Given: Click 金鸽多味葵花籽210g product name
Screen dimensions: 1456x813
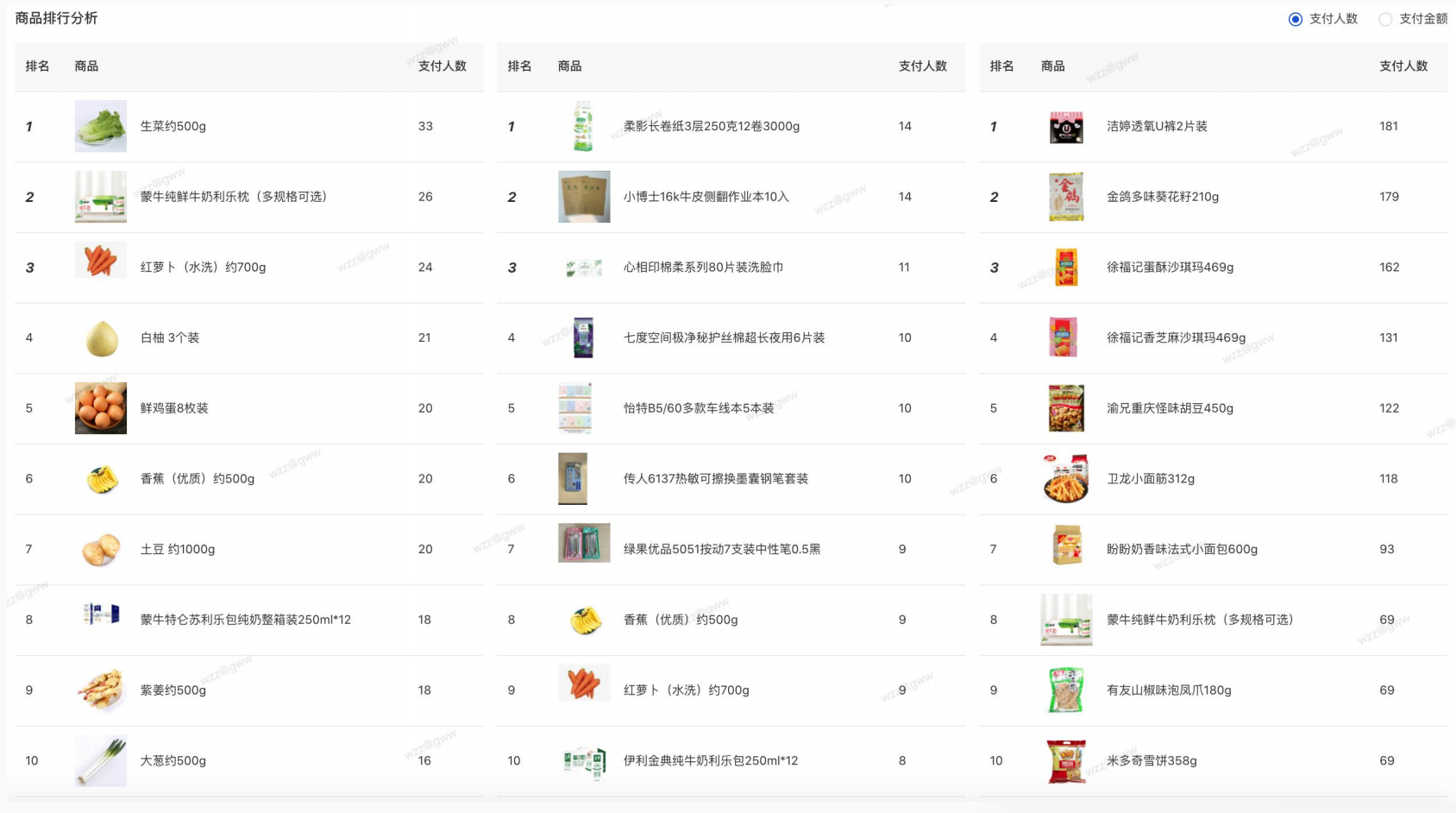Looking at the screenshot, I should coord(1163,197).
